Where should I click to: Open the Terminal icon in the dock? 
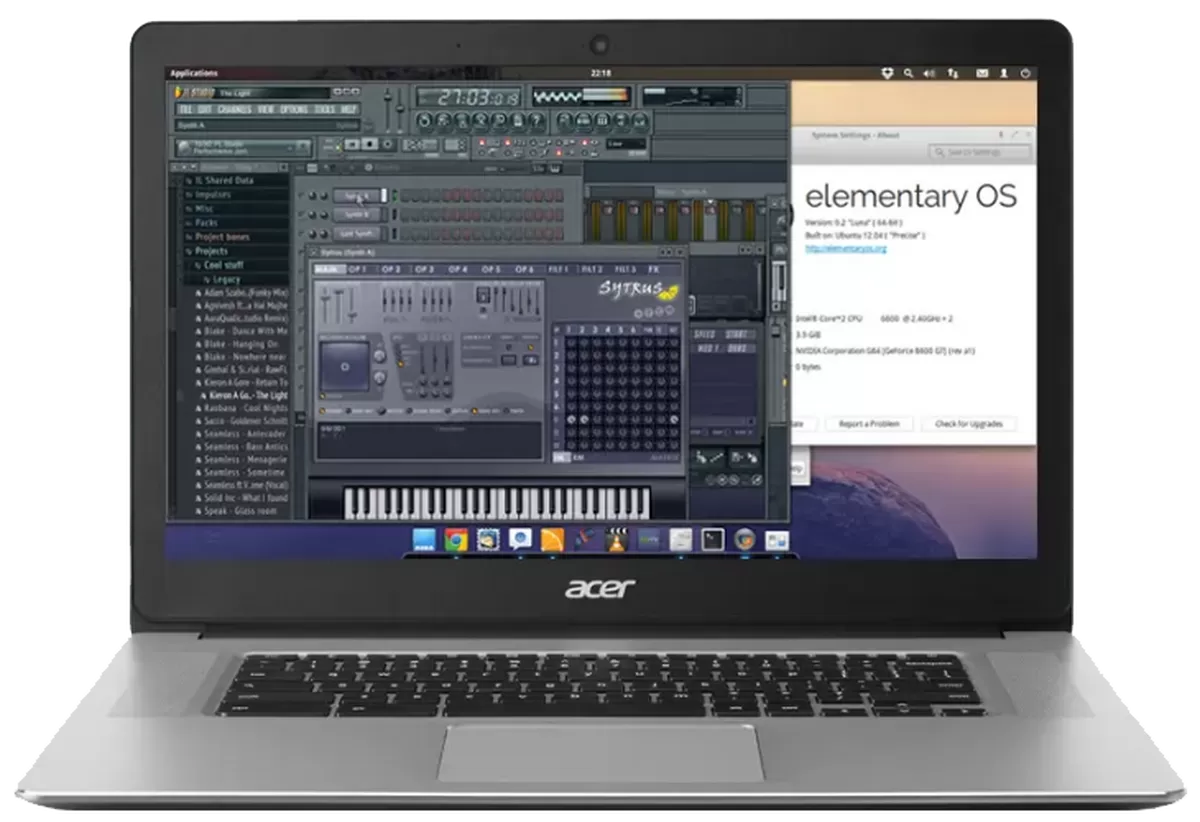pos(712,540)
